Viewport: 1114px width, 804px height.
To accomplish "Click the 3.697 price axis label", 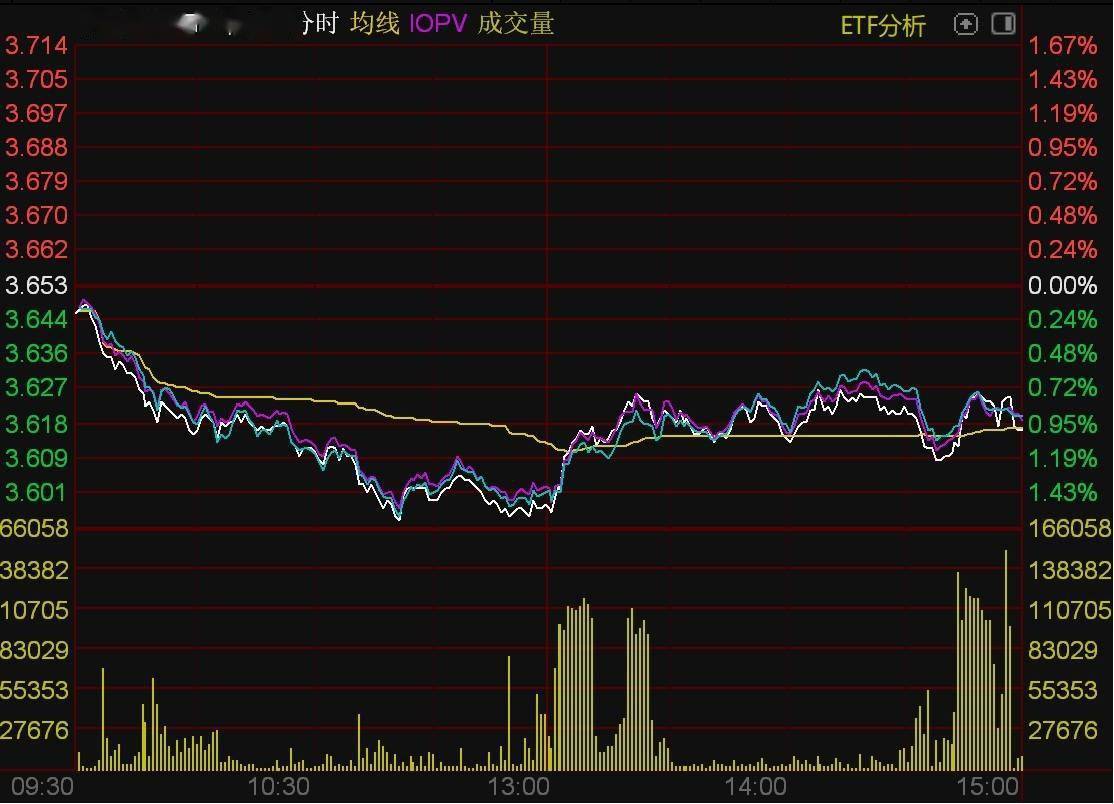I will click(36, 113).
